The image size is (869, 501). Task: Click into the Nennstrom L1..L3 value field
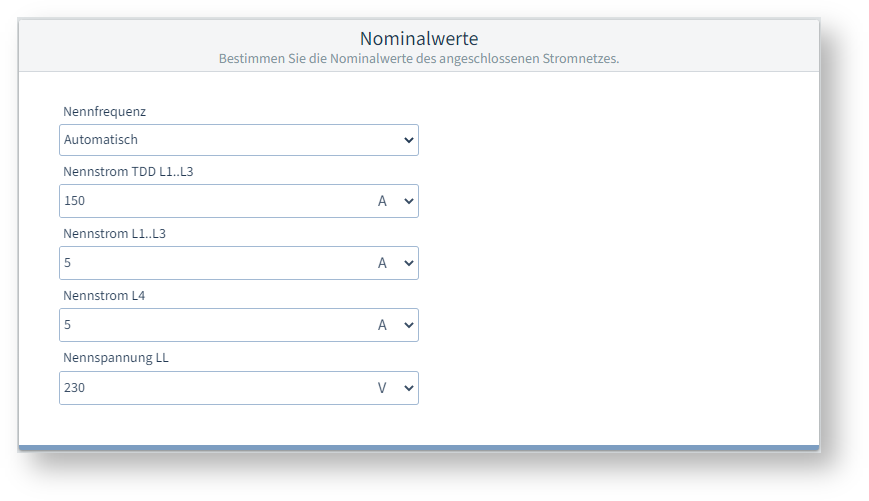click(210, 263)
